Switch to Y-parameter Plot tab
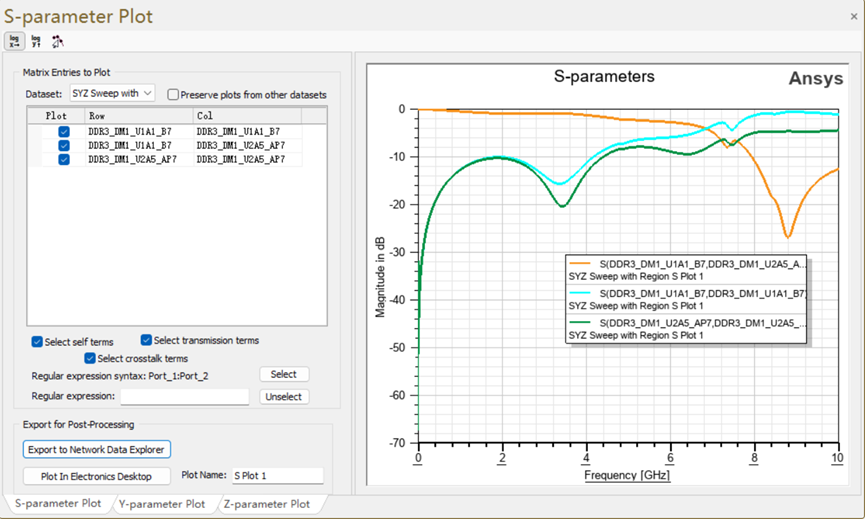 tap(162, 504)
